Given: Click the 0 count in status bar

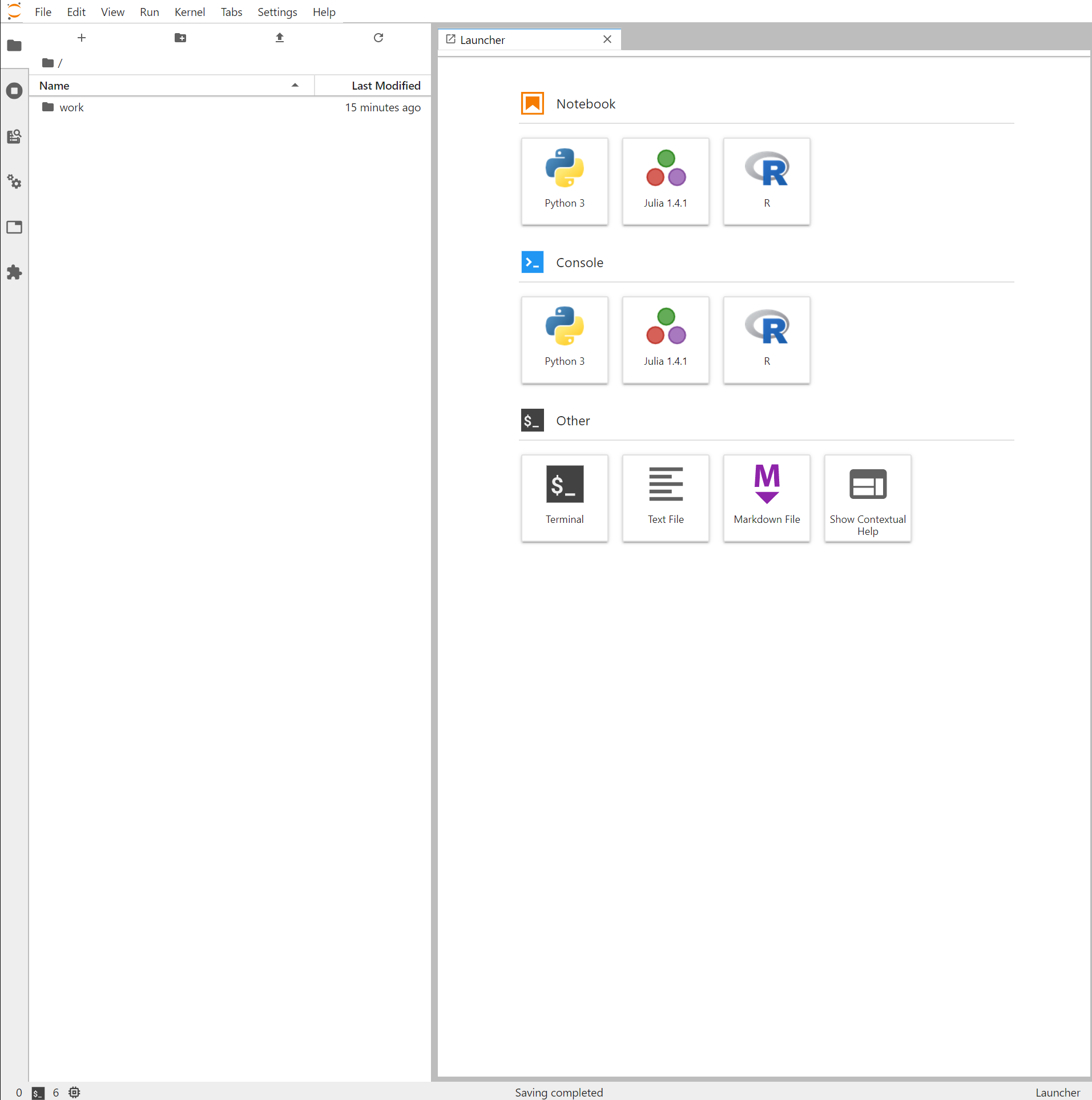Looking at the screenshot, I should click(x=19, y=1093).
